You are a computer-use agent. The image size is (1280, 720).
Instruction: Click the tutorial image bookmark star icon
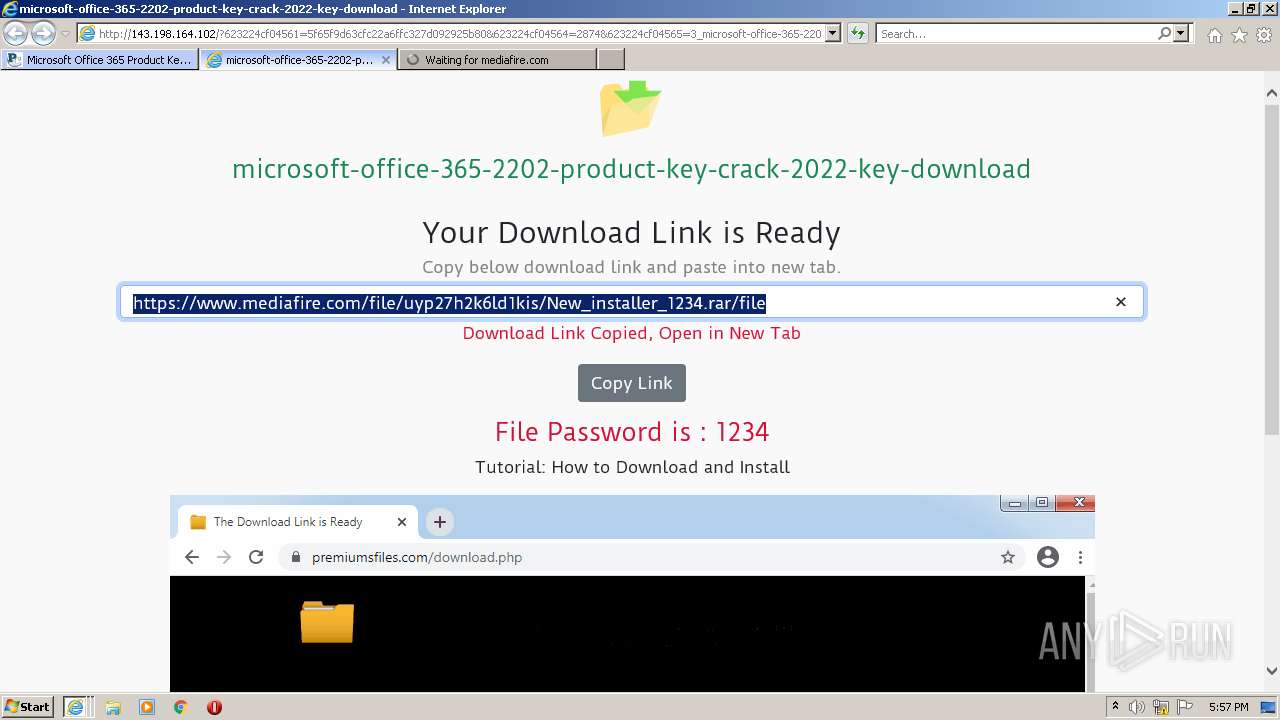point(1008,557)
